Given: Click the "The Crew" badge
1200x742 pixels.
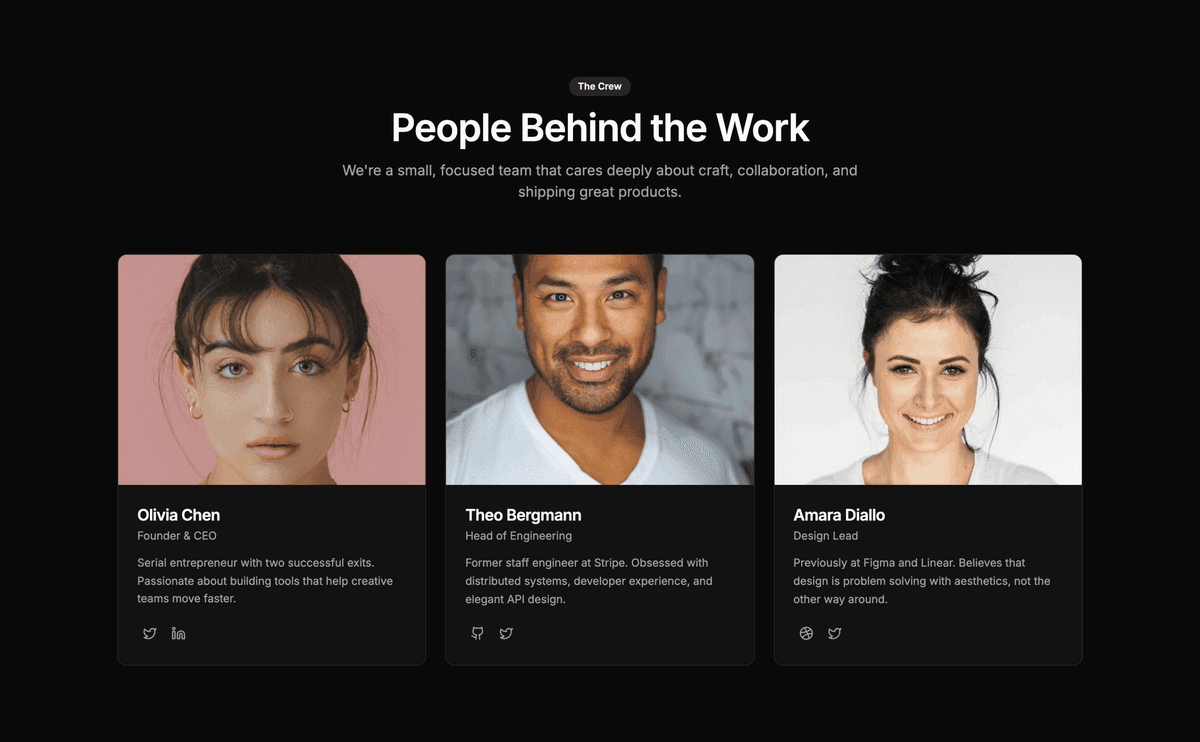Looking at the screenshot, I should [600, 87].
